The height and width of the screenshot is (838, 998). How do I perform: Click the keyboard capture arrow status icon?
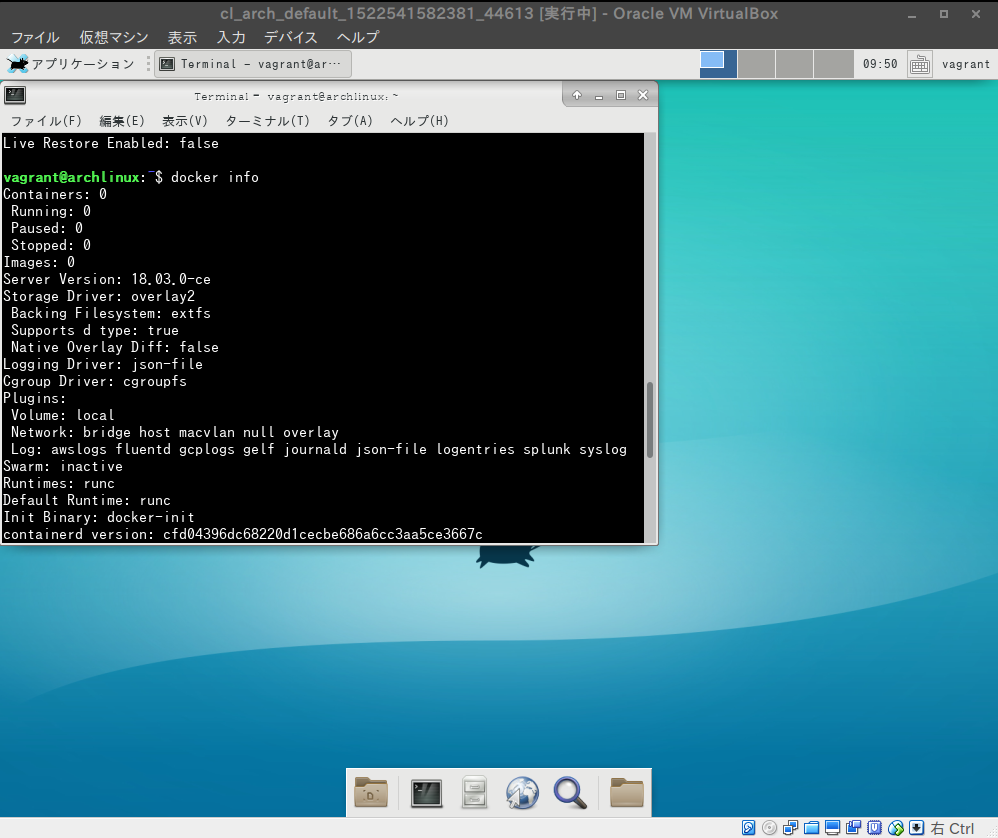click(916, 828)
